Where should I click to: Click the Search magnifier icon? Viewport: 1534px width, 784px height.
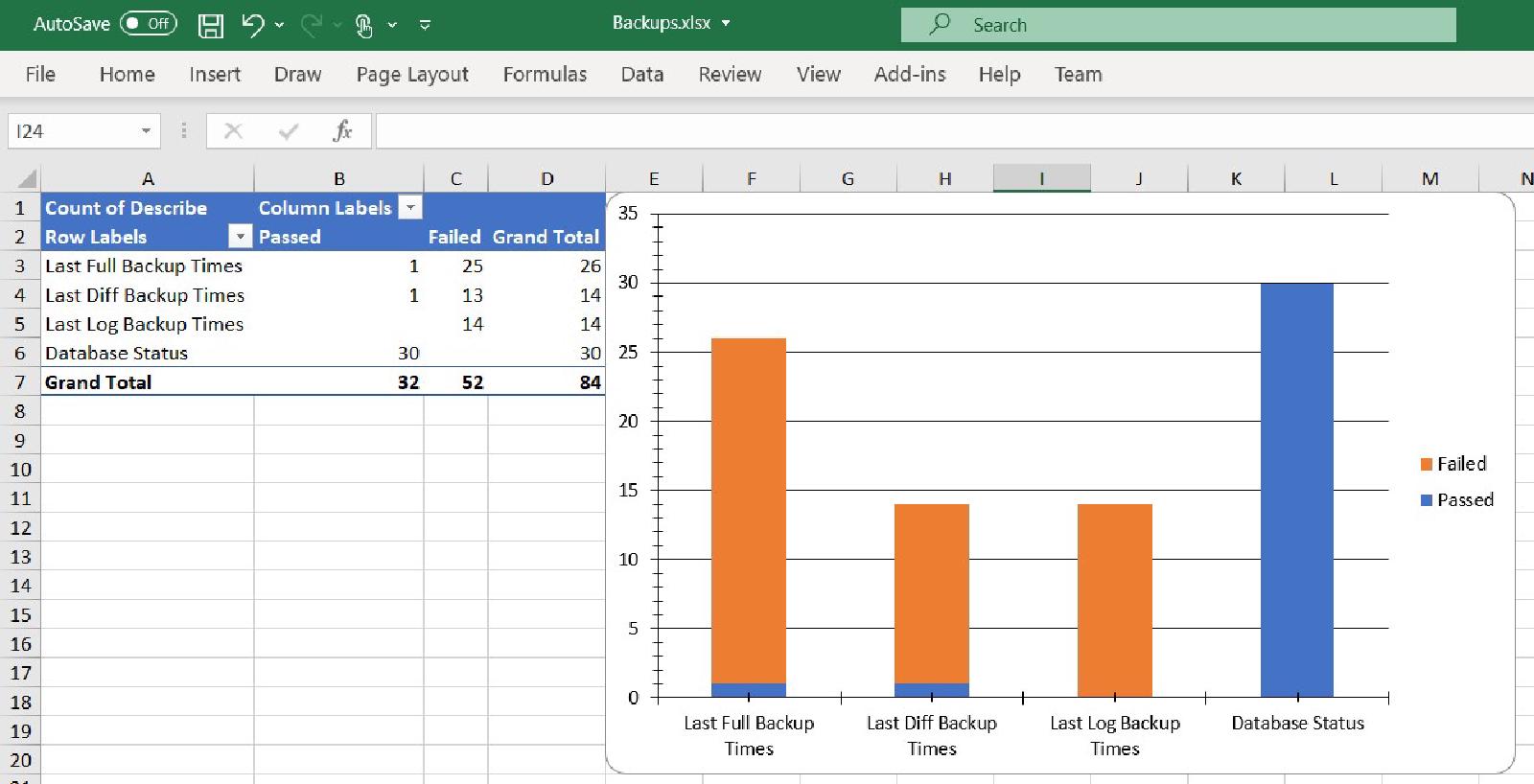point(940,24)
